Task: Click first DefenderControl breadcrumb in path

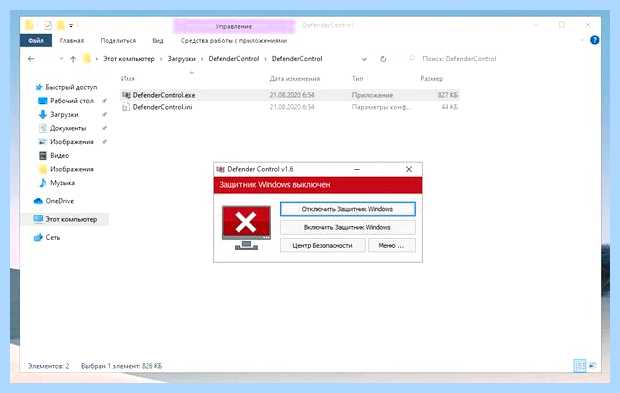Action: [234, 59]
